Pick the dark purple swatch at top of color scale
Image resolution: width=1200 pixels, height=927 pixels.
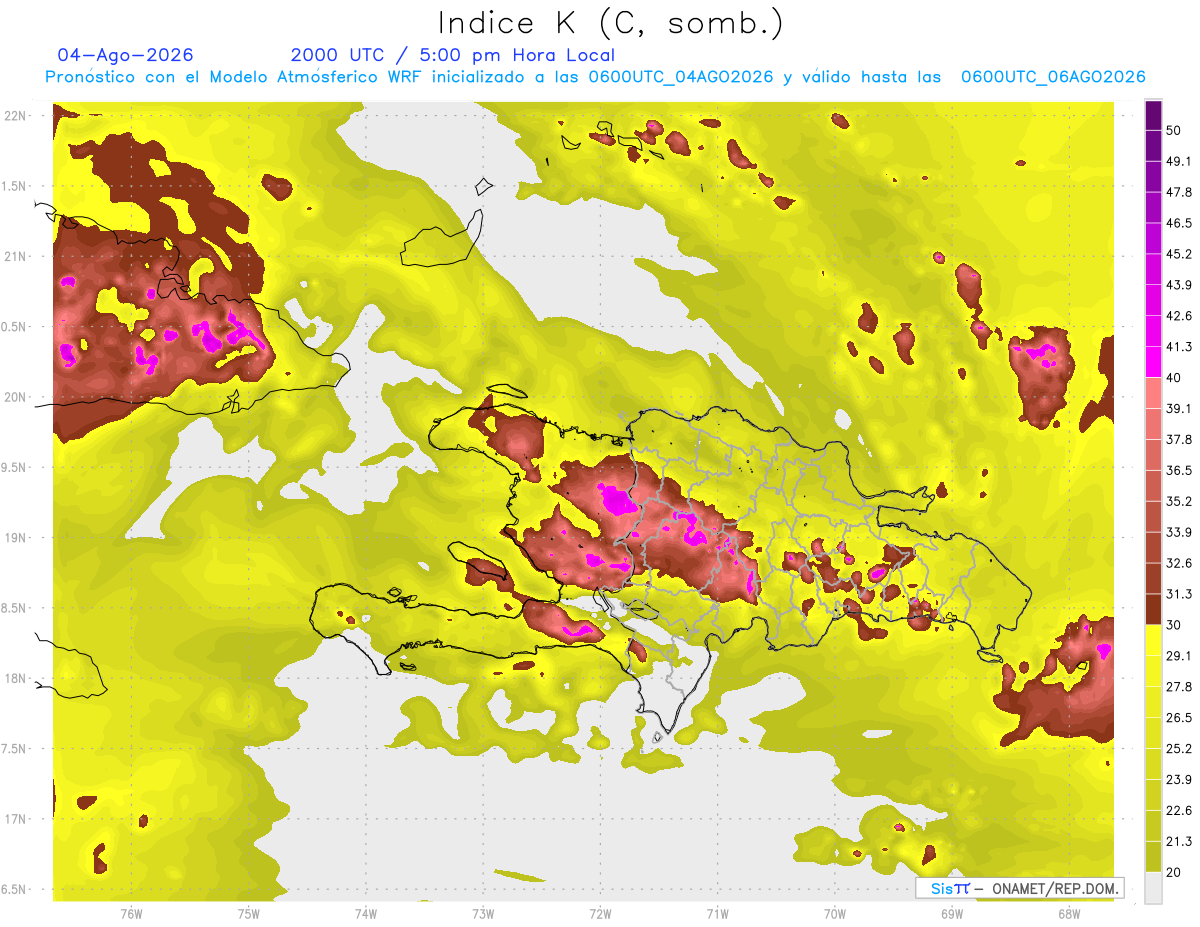click(1153, 116)
